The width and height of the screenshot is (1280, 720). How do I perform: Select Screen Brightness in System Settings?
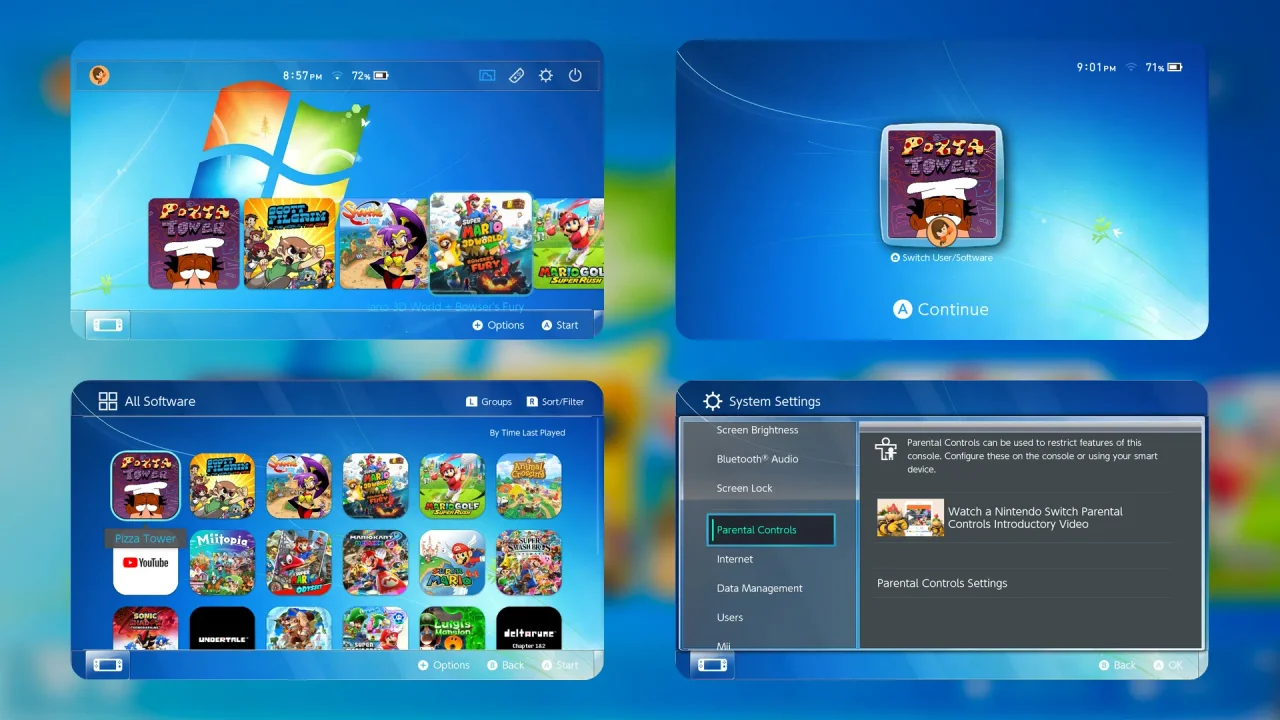[758, 430]
